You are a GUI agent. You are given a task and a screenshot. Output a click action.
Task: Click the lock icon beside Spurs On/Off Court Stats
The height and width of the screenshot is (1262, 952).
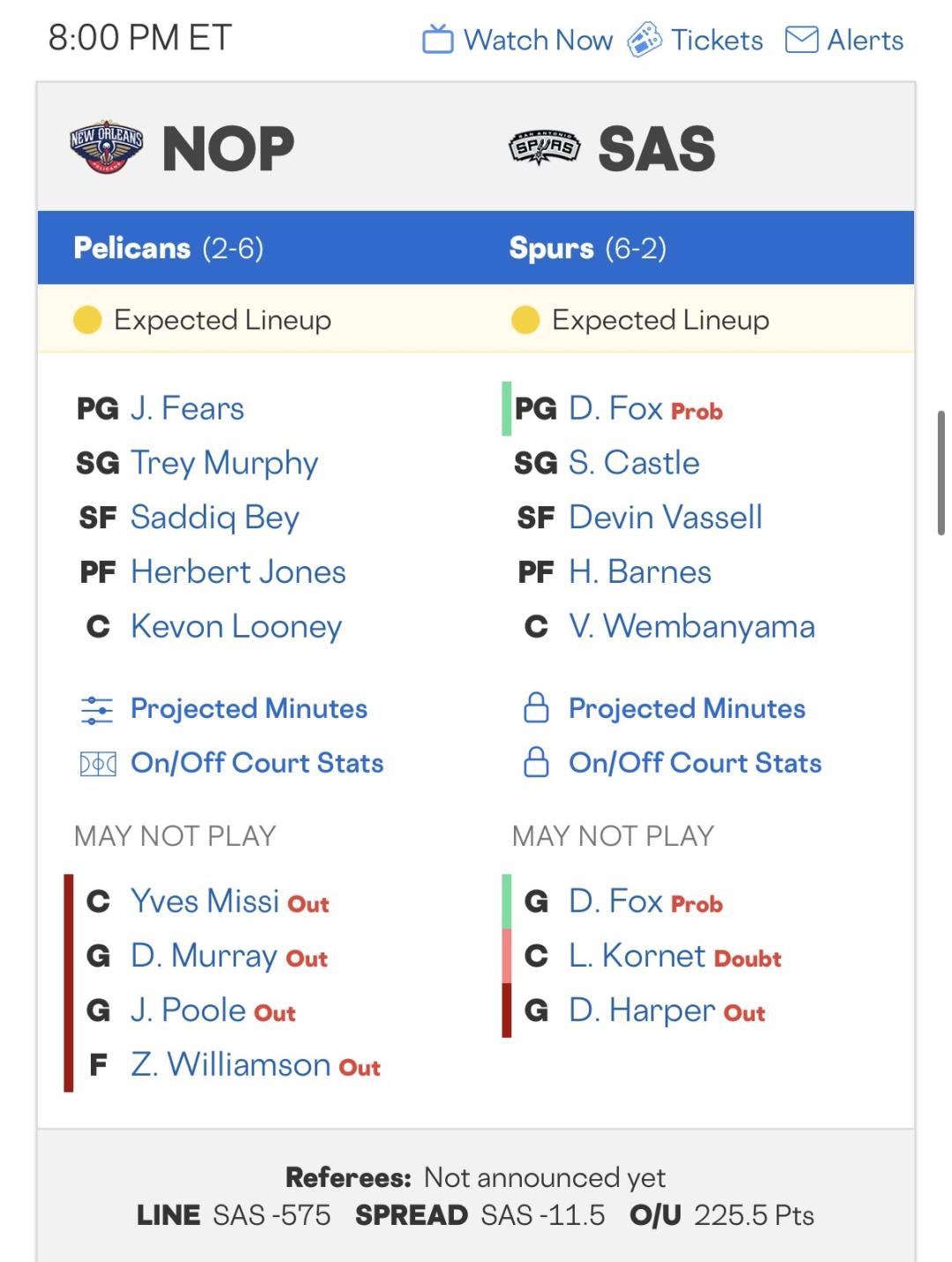(536, 763)
